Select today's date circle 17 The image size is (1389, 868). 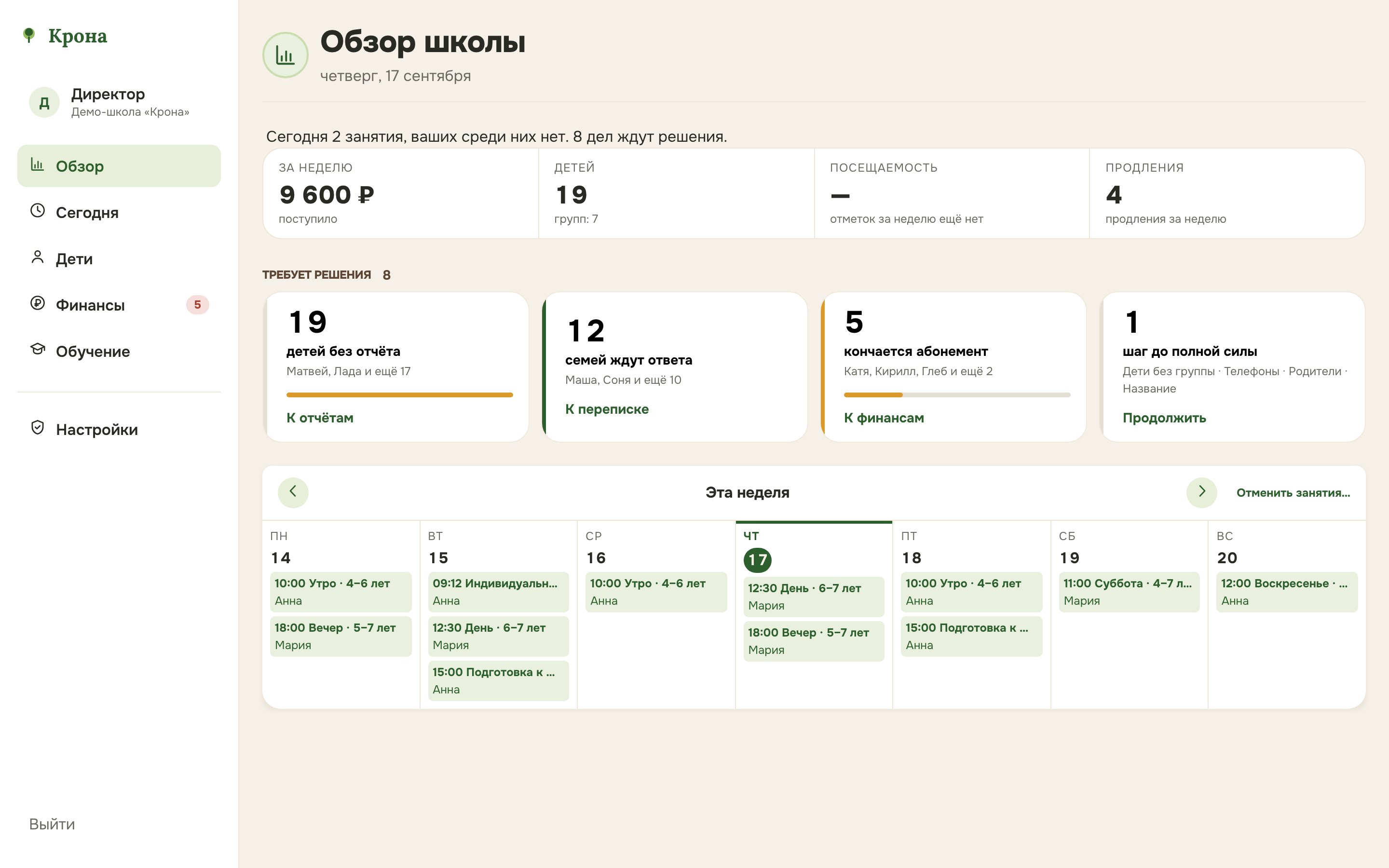(757, 560)
